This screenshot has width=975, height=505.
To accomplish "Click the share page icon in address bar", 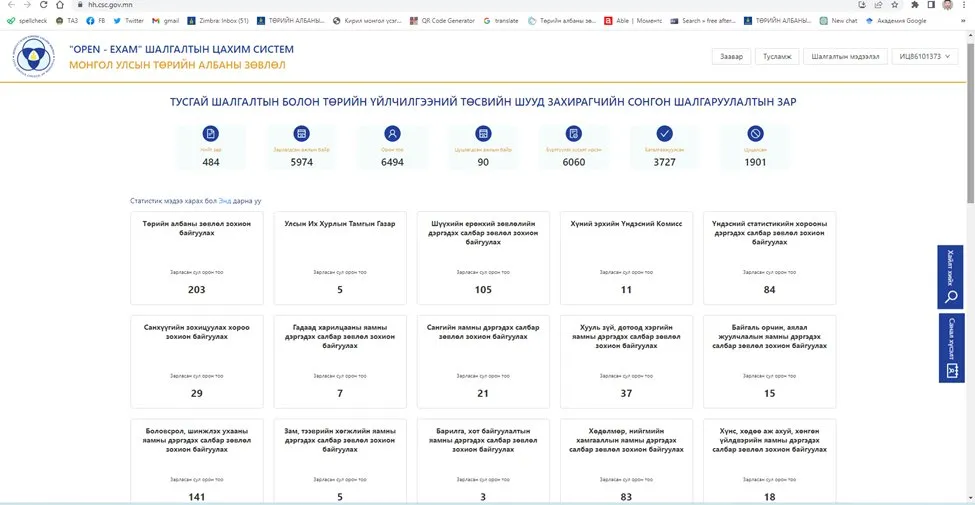I will click(x=879, y=4).
